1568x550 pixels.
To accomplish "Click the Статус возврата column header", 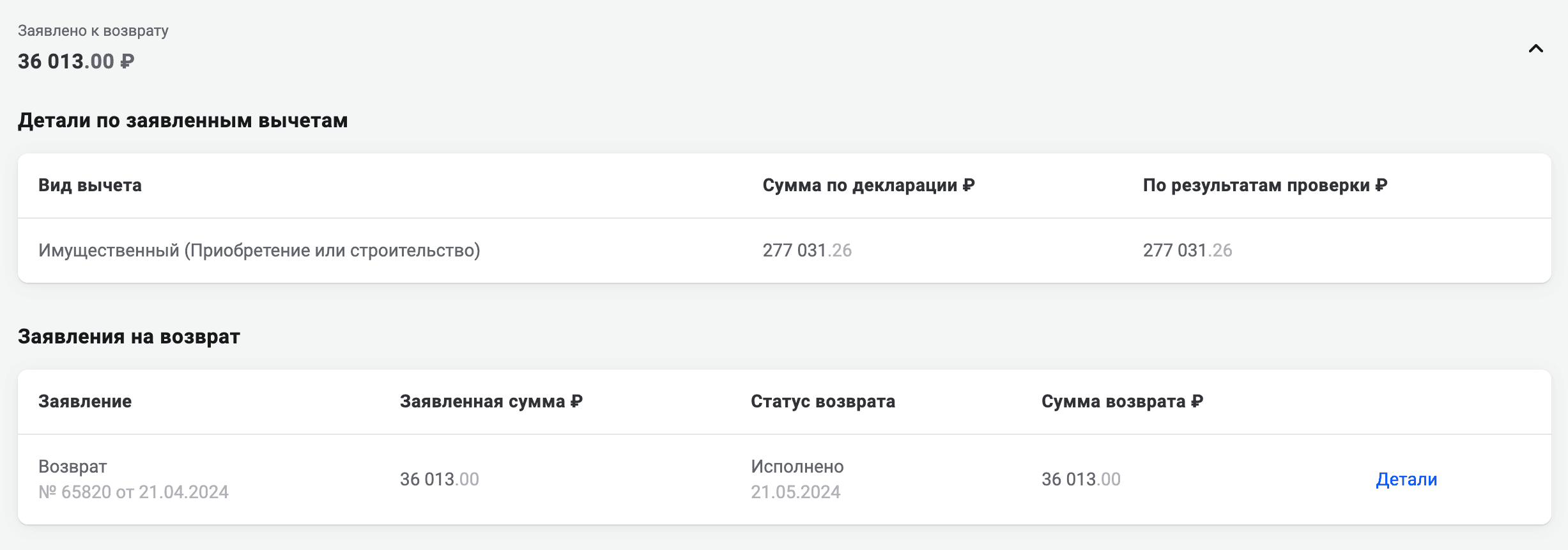I will (823, 402).
